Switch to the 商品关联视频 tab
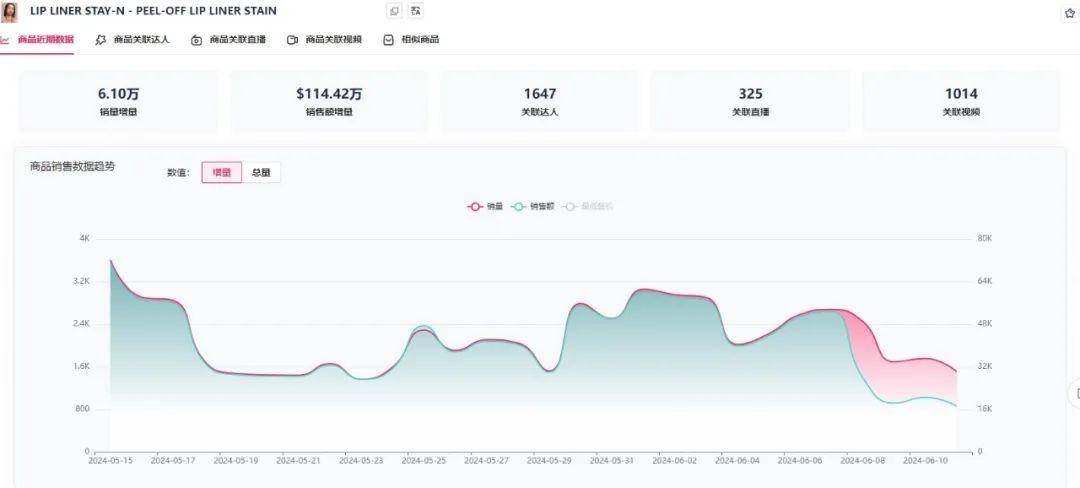This screenshot has width=1080, height=488. 324,40
